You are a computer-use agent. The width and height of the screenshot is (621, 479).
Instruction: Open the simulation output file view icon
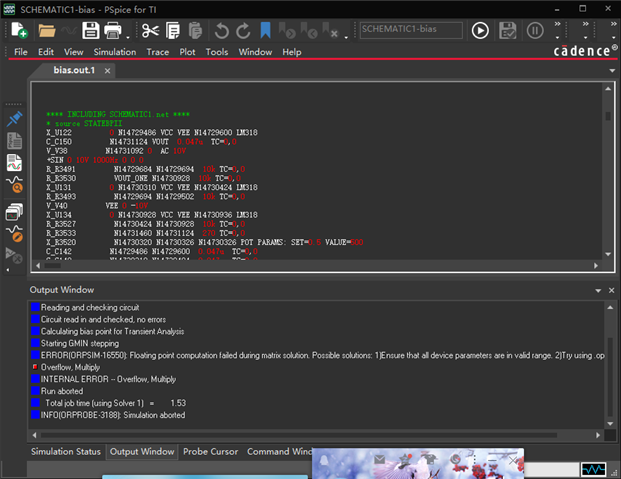click(14, 141)
